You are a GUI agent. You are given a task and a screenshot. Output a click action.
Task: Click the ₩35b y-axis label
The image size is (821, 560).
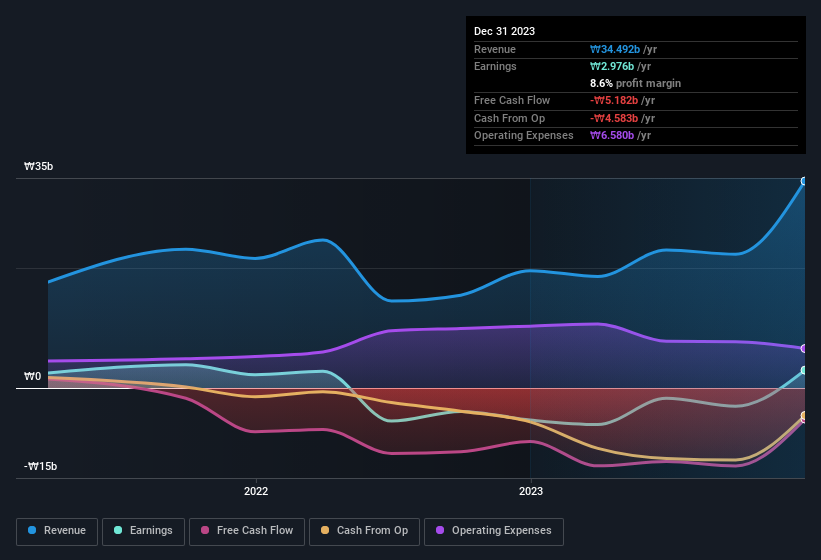tap(38, 166)
